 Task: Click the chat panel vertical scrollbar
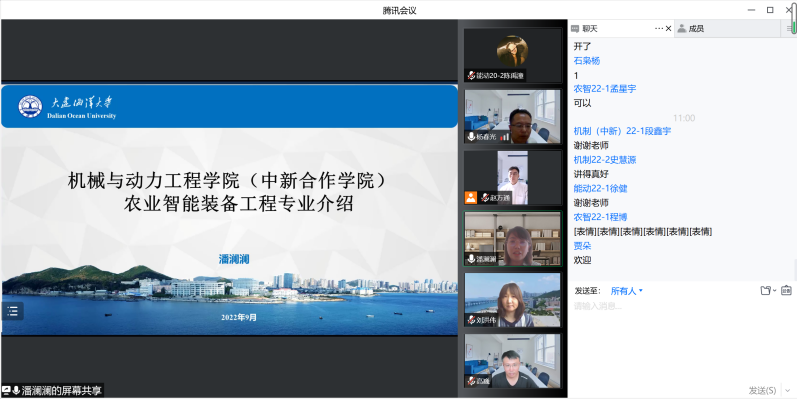tap(794, 269)
